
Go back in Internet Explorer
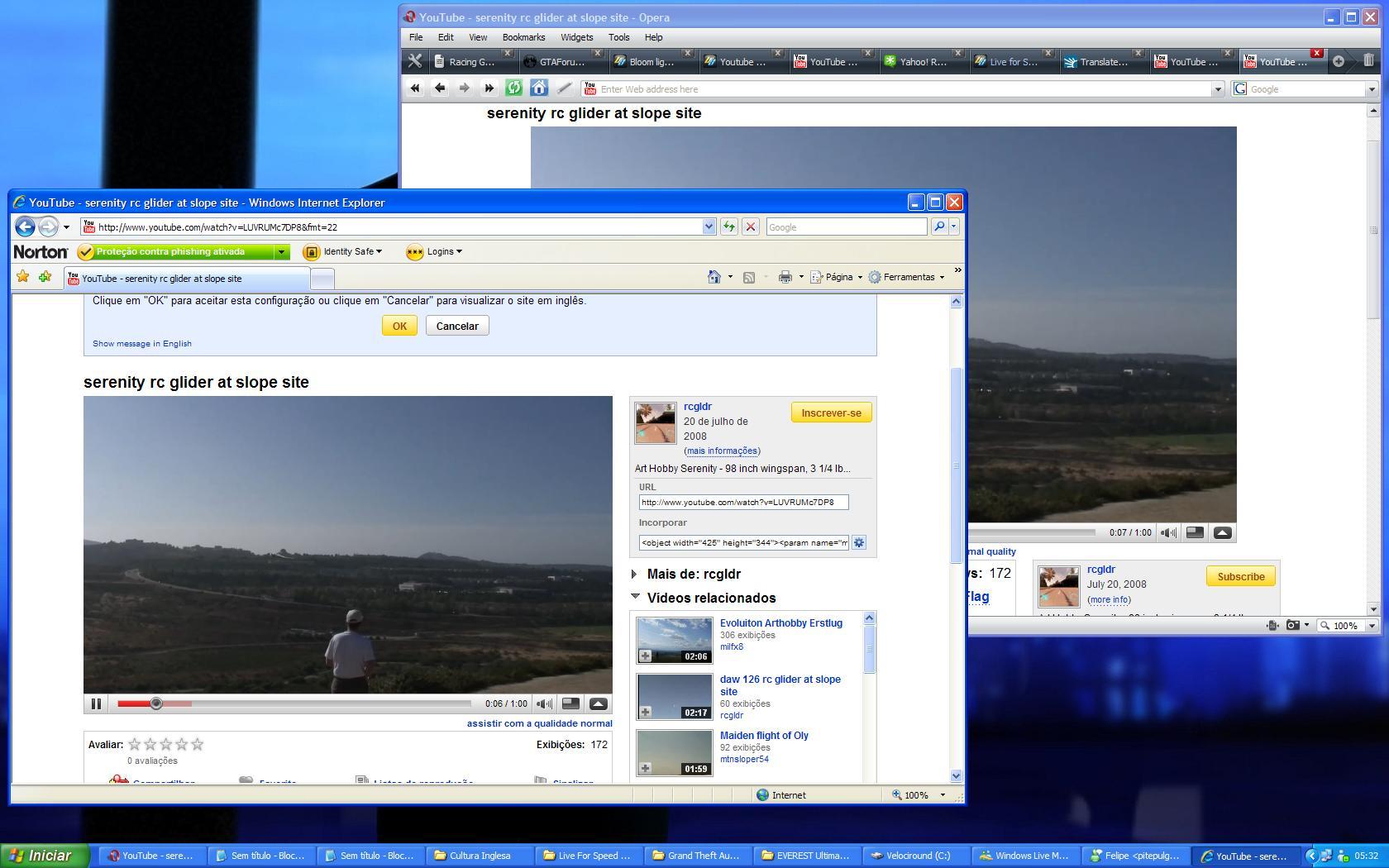(x=25, y=227)
